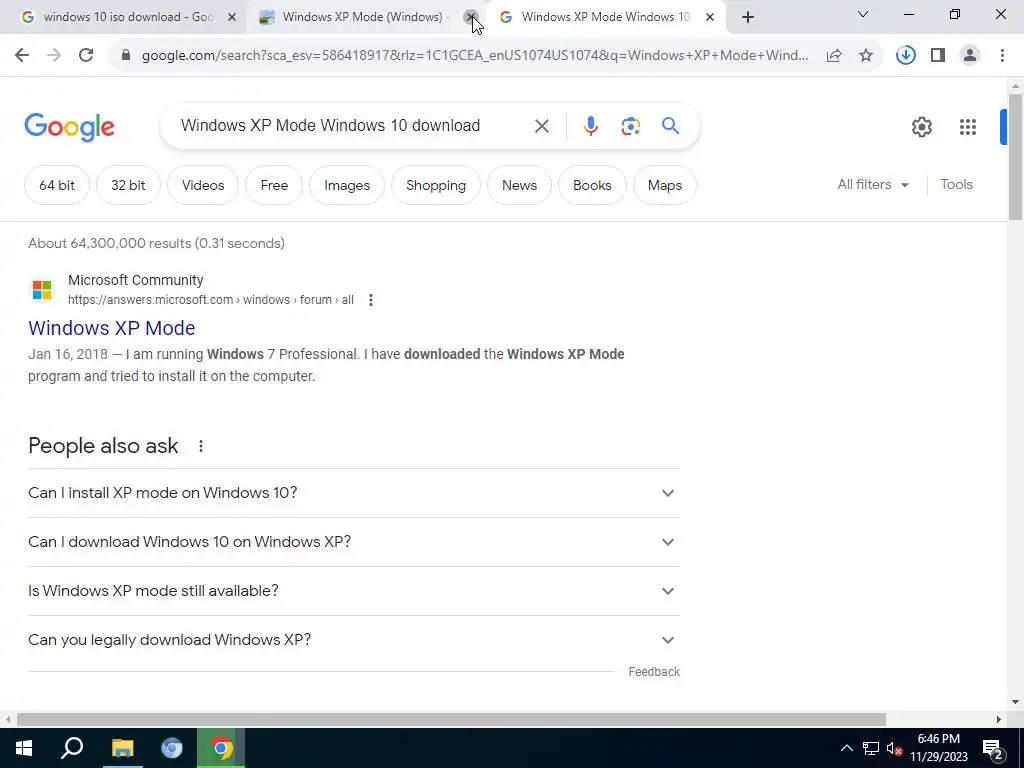Click the magnifier search button
This screenshot has height=768, width=1024.
(x=671, y=125)
